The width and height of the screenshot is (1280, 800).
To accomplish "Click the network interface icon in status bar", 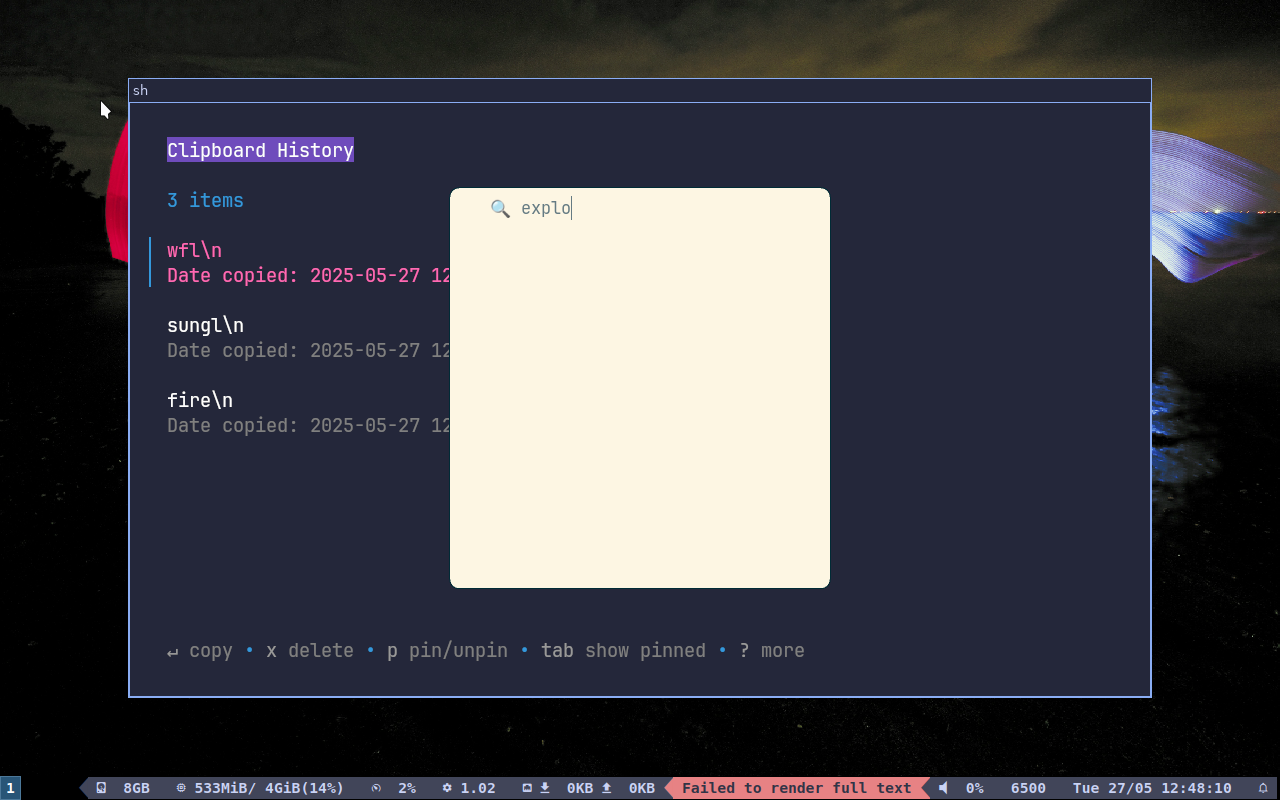I will (527, 788).
